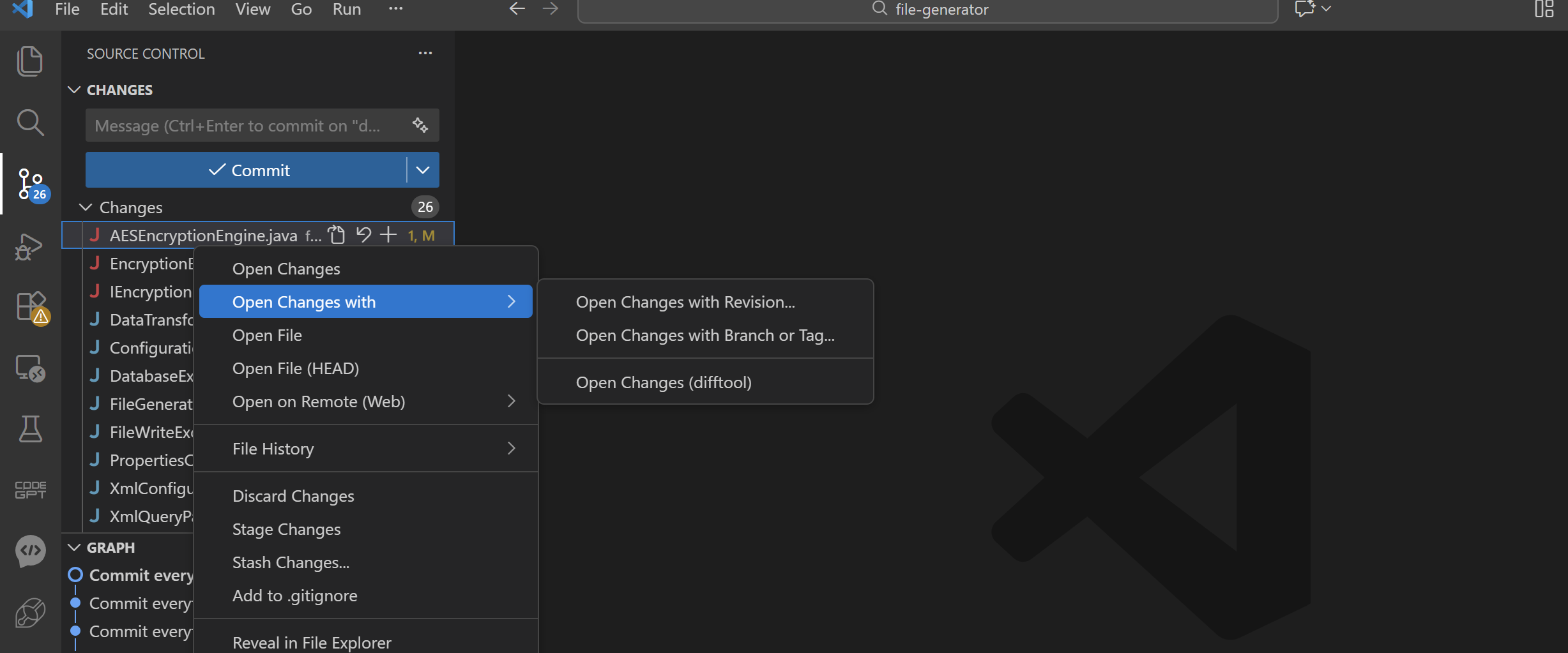Image resolution: width=1568 pixels, height=653 pixels.
Task: Click the Remote Explorer icon
Action: tap(29, 368)
